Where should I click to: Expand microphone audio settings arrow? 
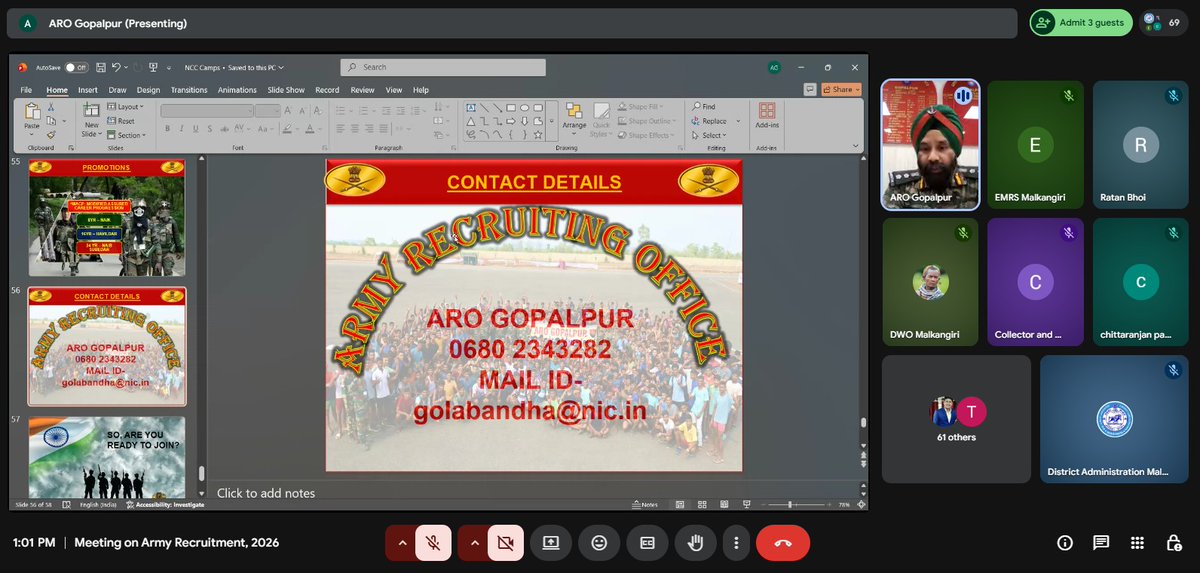[402, 543]
